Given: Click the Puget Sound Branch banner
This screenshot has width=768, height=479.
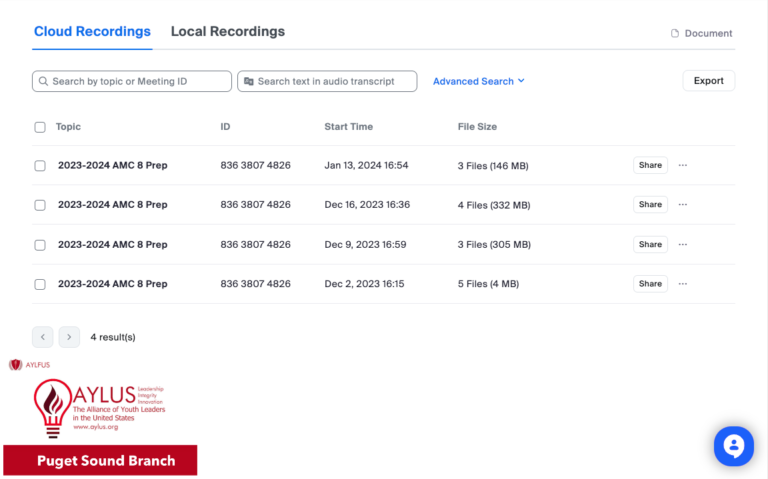Looking at the screenshot, I should tap(100, 460).
